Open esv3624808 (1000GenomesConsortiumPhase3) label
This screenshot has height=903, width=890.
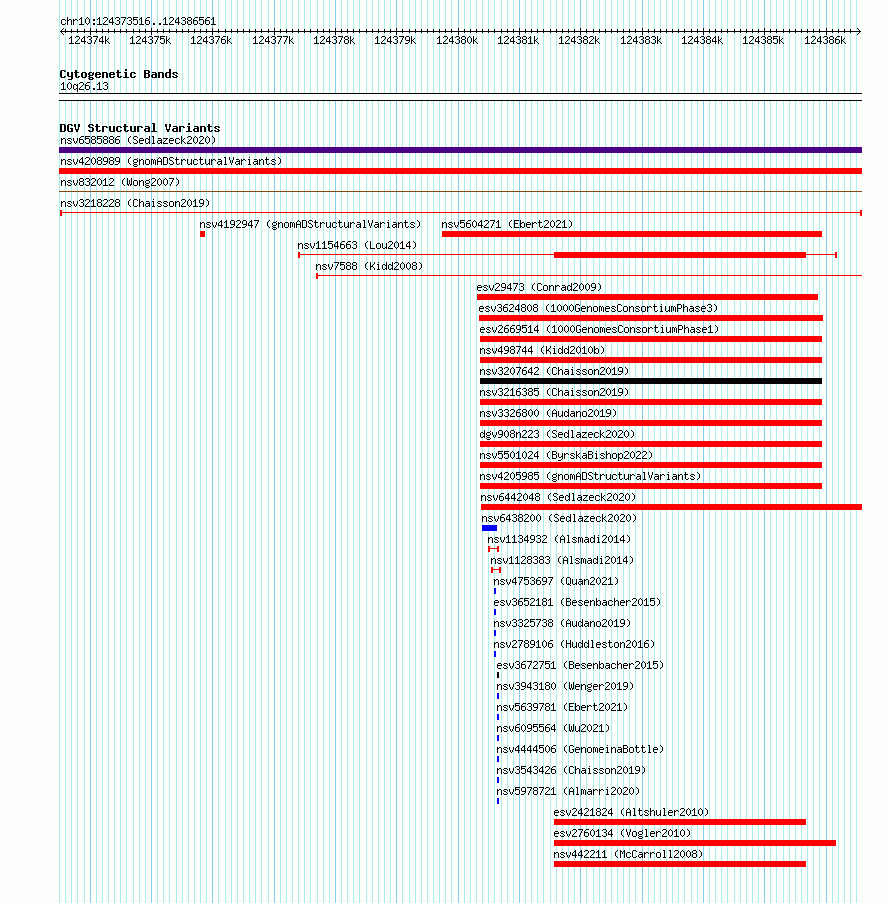599,309
